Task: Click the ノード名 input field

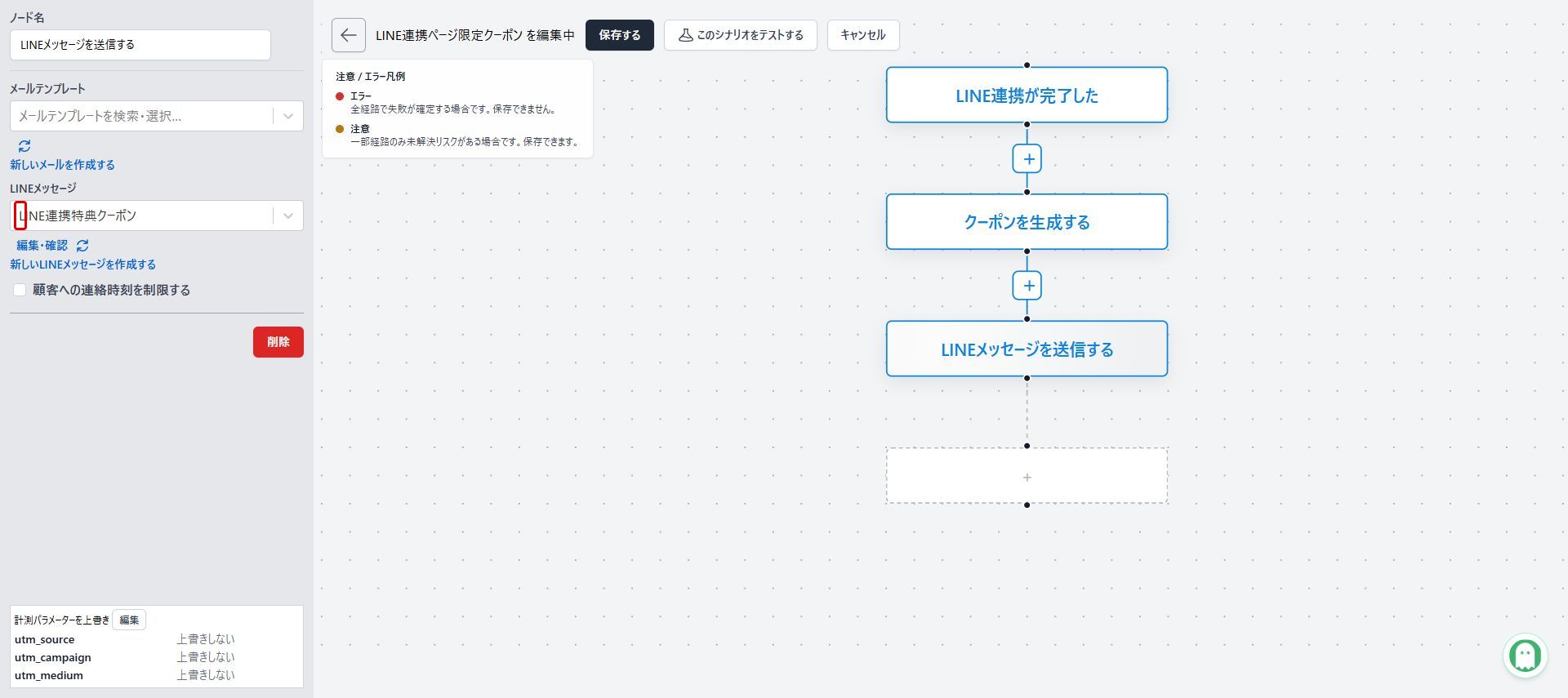Action: (140, 45)
